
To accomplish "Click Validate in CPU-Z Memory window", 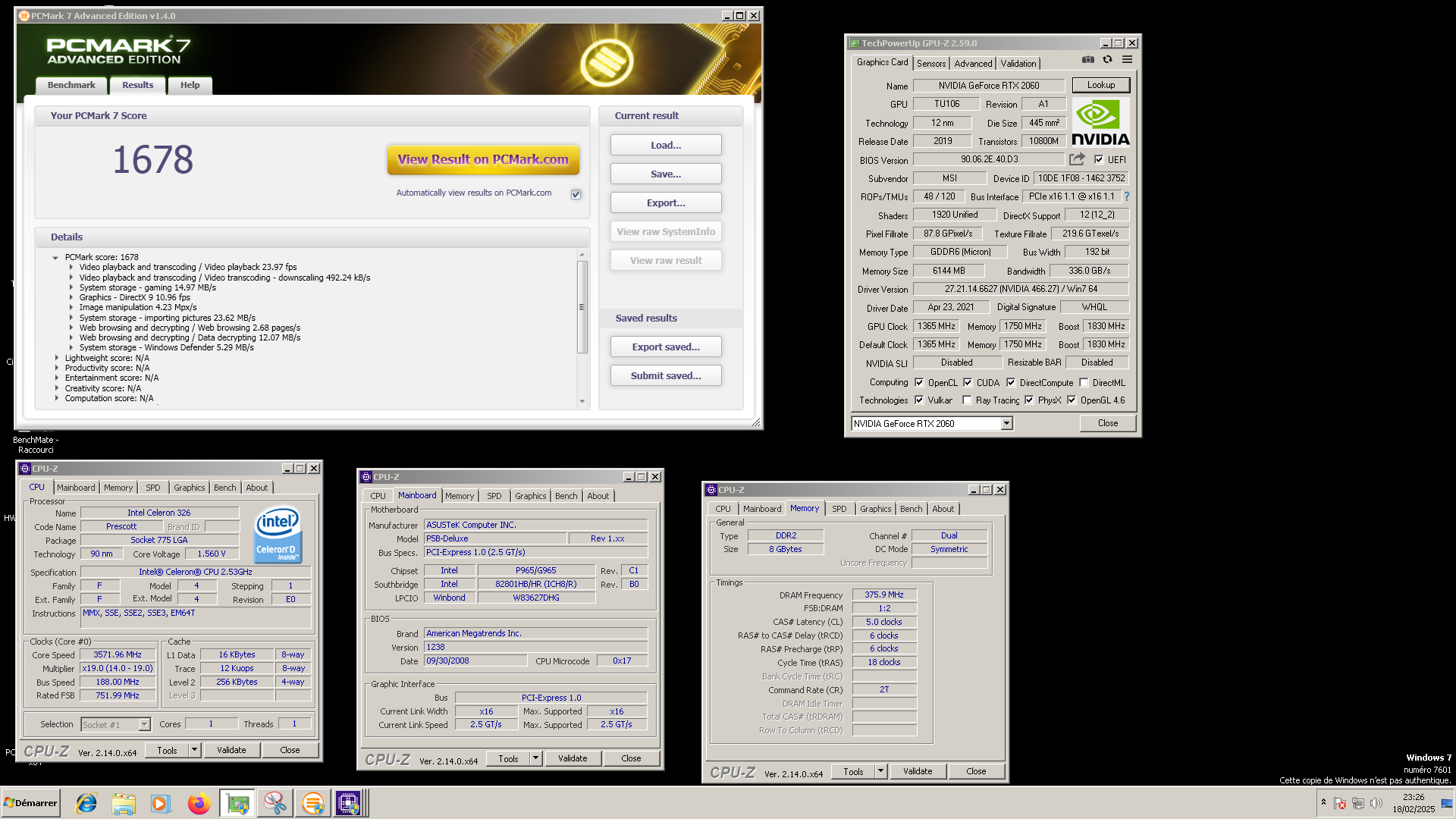I will click(x=918, y=771).
